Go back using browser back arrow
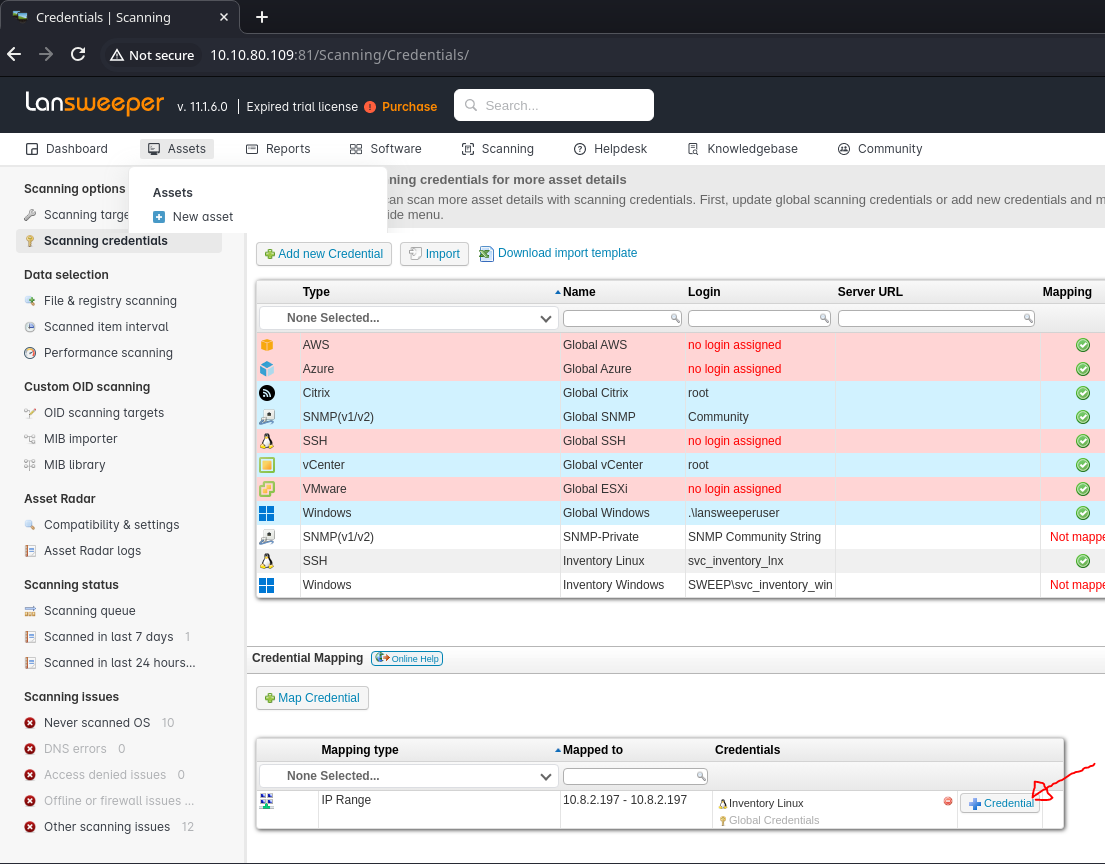Viewport: 1105px width, 864px height. tap(14, 54)
